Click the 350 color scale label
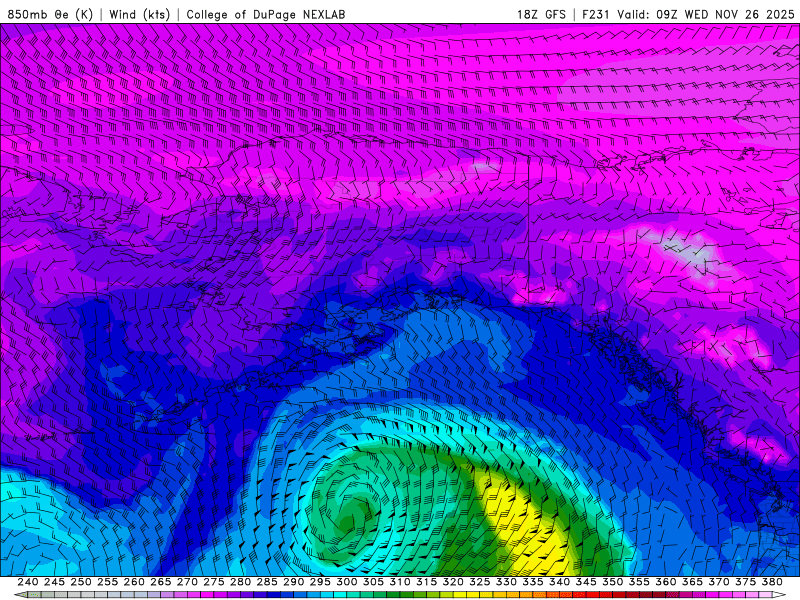800x600 pixels. tap(613, 582)
